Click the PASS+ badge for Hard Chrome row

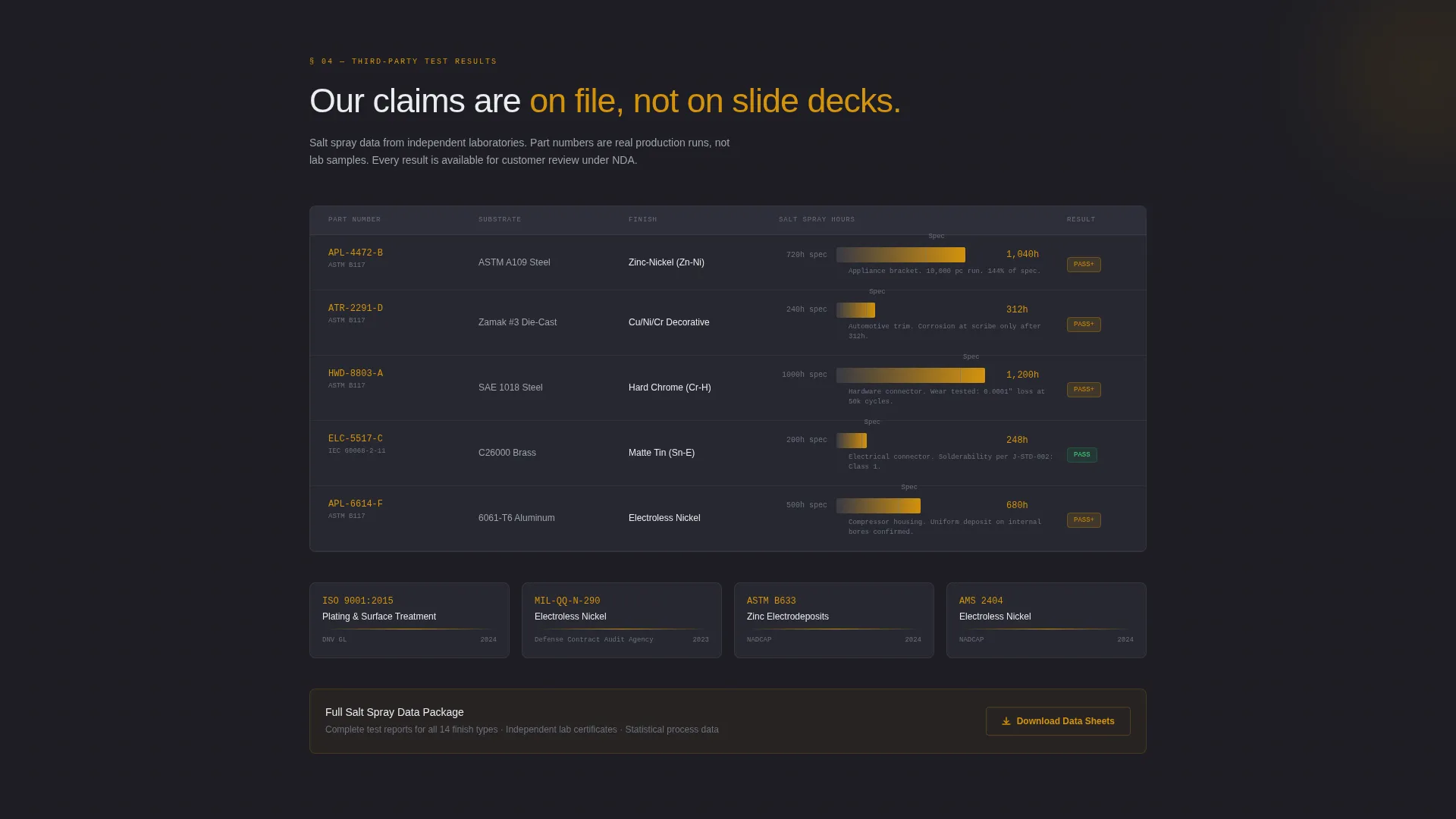[x=1084, y=390]
